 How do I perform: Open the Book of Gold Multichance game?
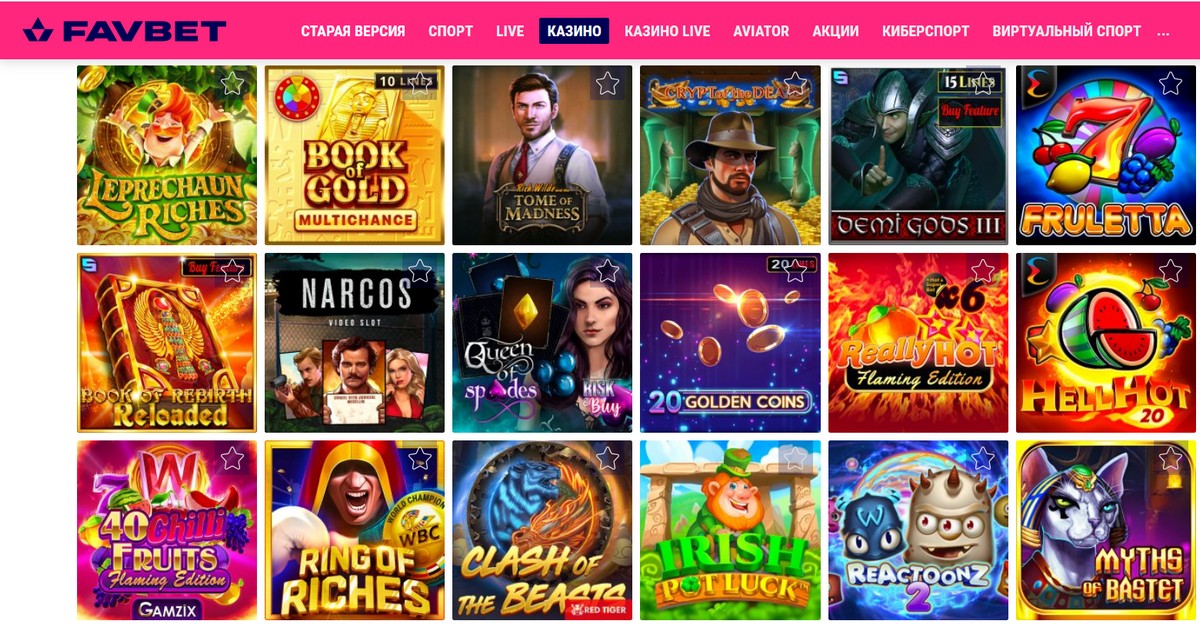[x=355, y=155]
